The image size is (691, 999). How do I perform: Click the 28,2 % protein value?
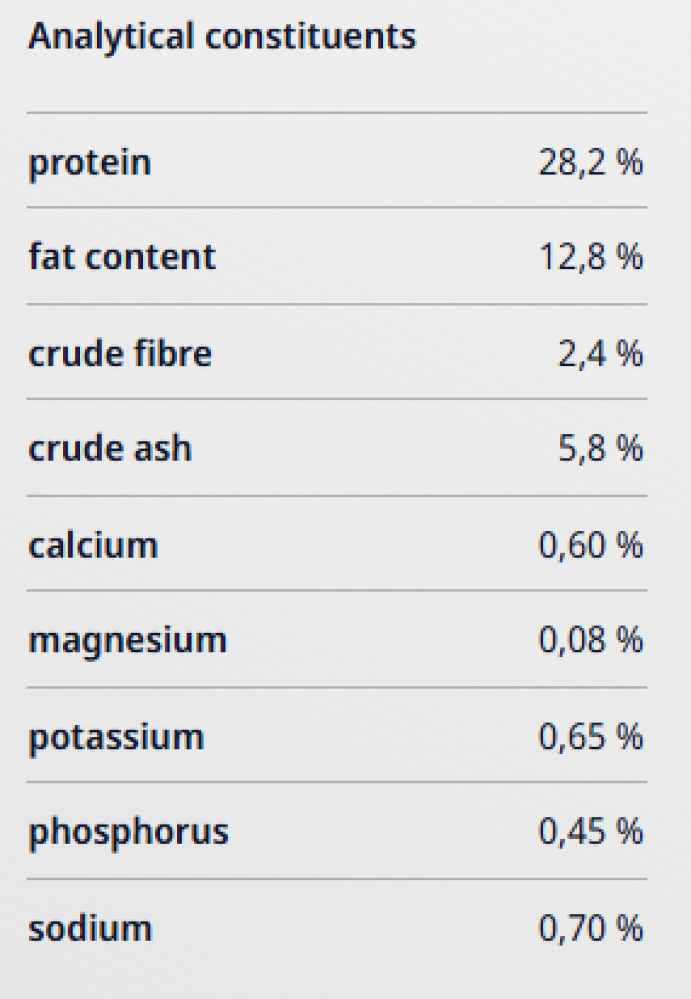coord(590,162)
